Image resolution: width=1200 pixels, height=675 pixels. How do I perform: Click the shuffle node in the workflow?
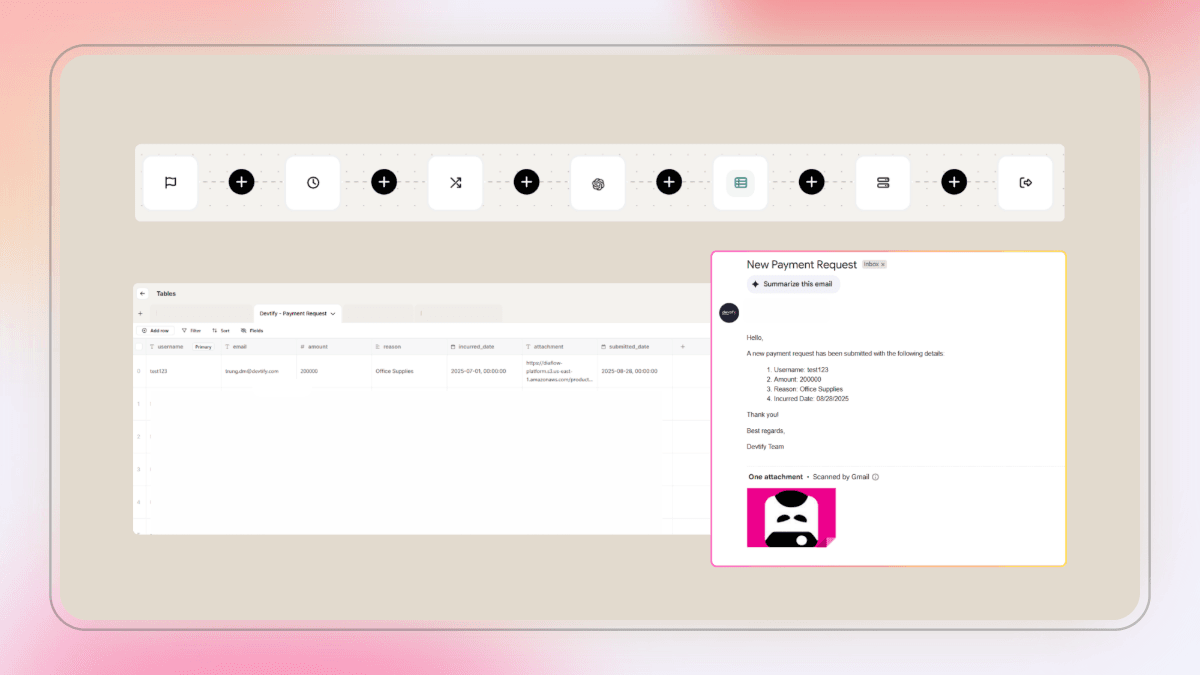click(455, 182)
